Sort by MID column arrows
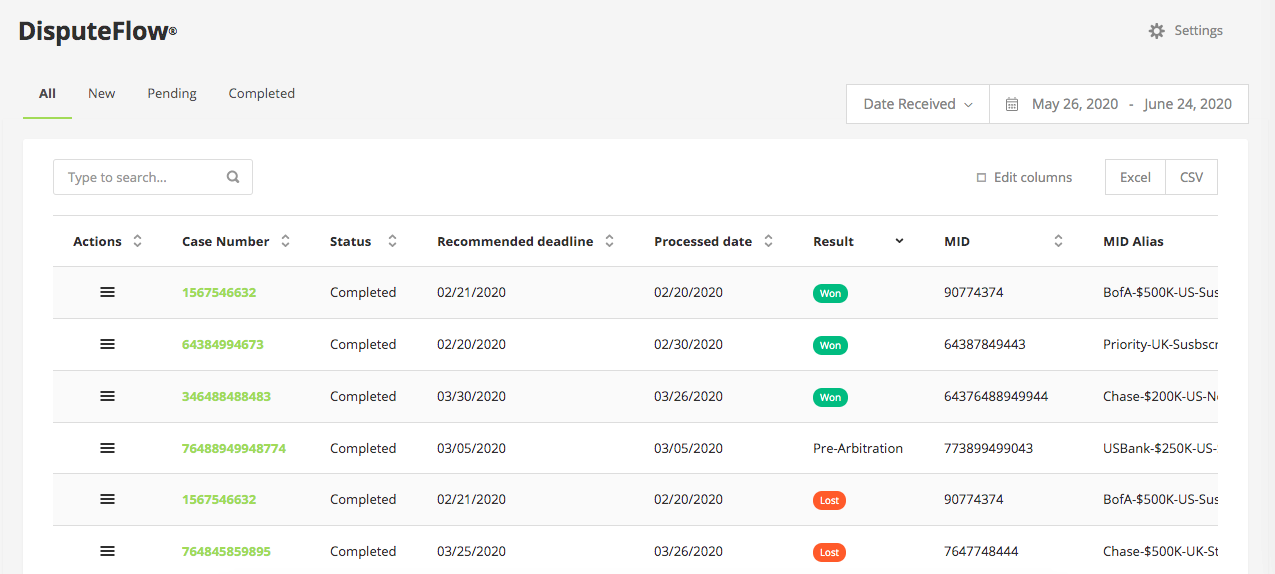The width and height of the screenshot is (1275, 574). pos(1058,241)
